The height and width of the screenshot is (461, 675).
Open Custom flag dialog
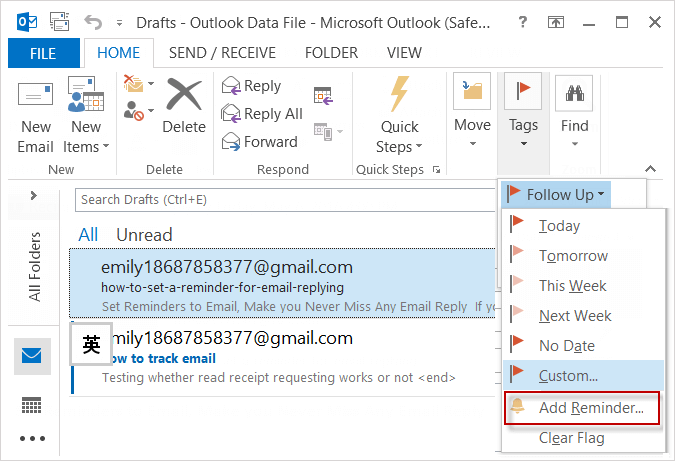tap(582, 375)
